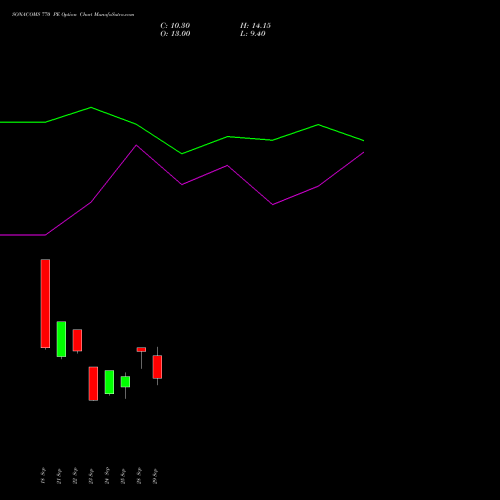The width and height of the screenshot is (500, 500).
Task: Select the 23 Sep date label
Action: [x=91, y=476]
